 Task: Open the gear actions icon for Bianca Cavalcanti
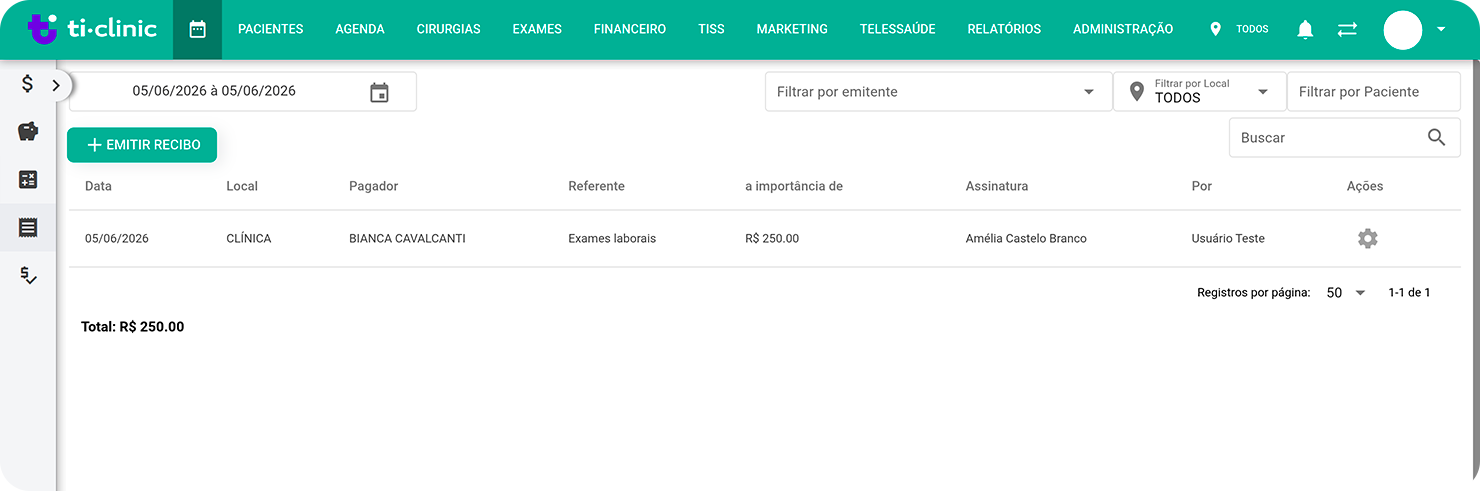click(1367, 238)
